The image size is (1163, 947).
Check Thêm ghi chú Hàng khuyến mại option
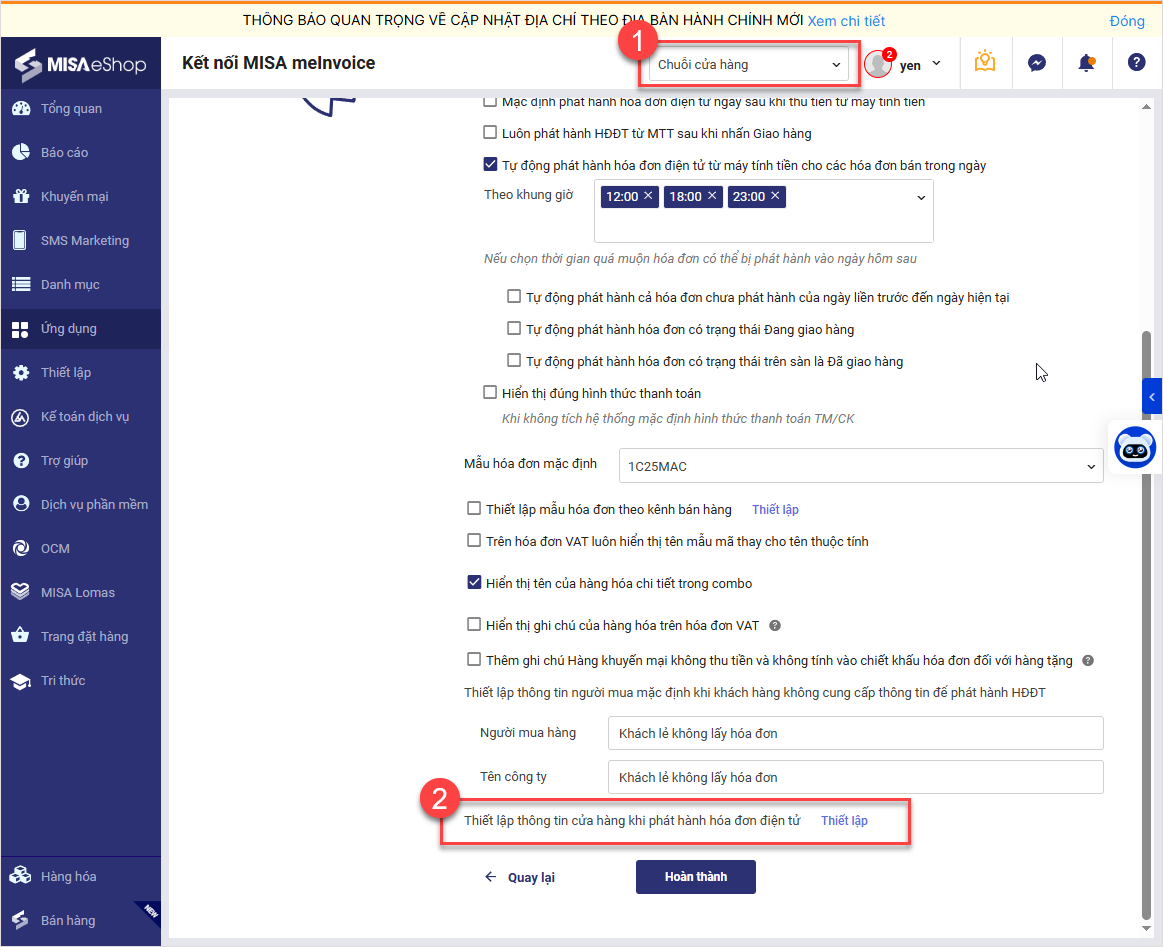tap(474, 659)
